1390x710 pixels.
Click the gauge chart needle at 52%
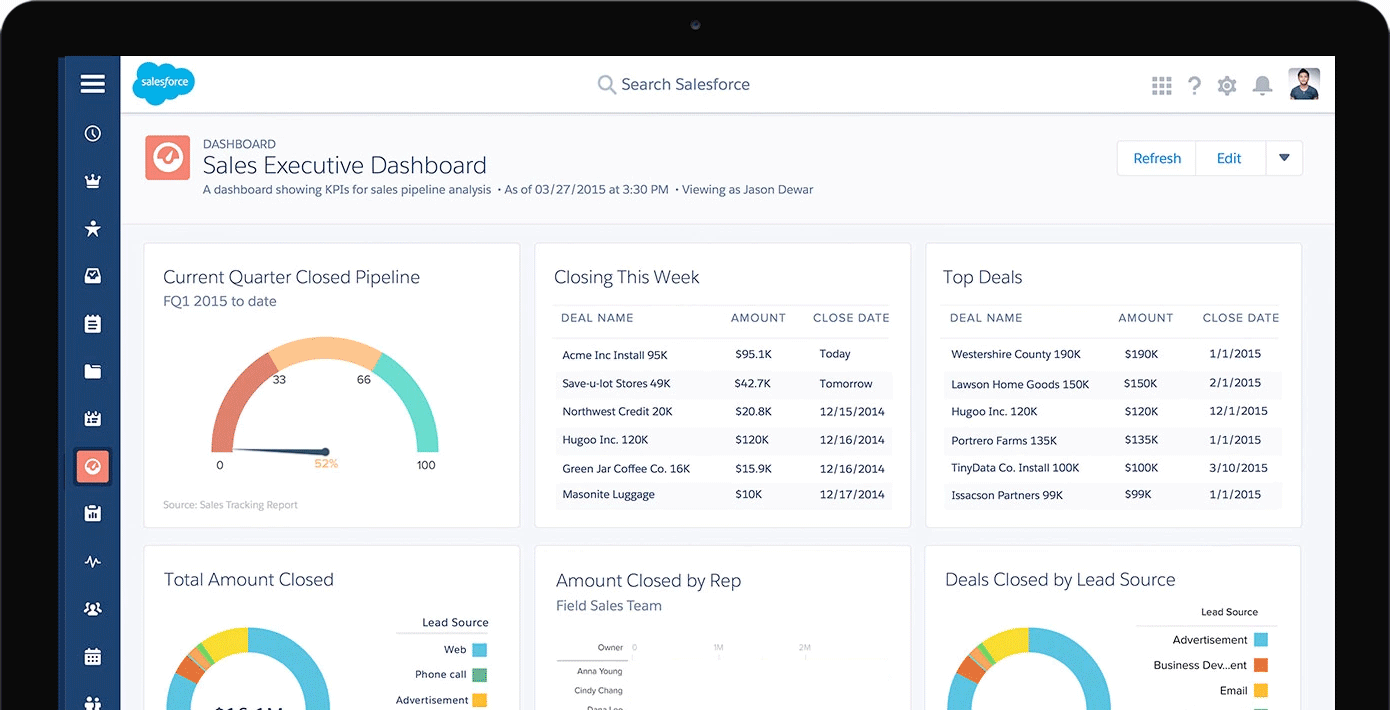tap(279, 451)
